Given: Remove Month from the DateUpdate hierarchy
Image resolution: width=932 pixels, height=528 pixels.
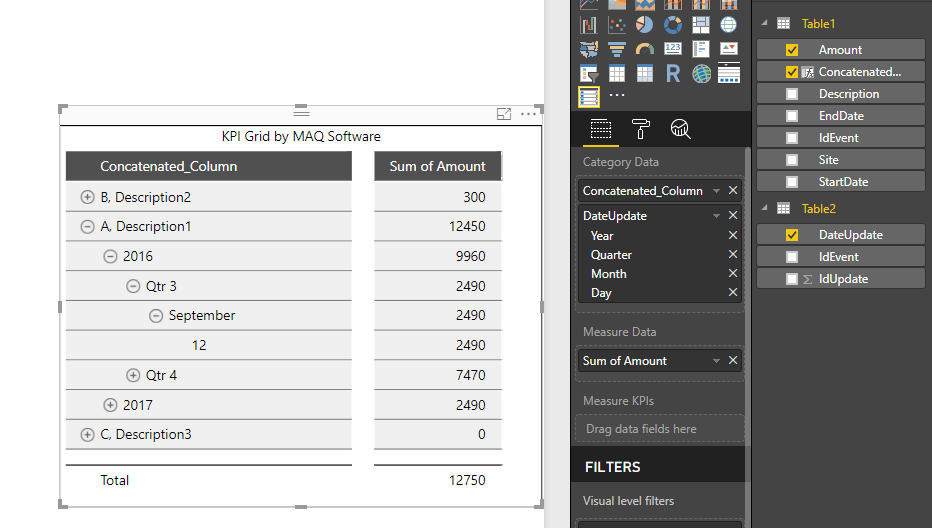Looking at the screenshot, I should tap(733, 274).
